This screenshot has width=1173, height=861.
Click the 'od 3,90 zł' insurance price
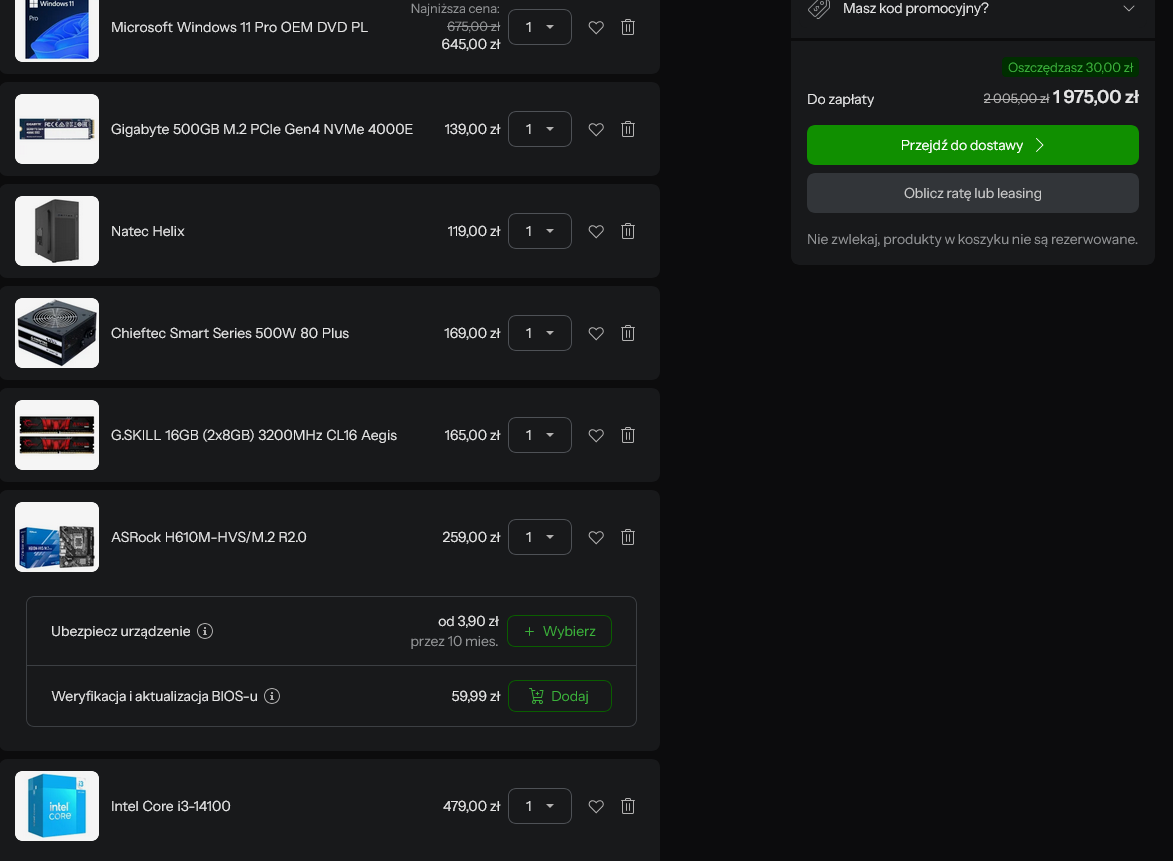468,622
